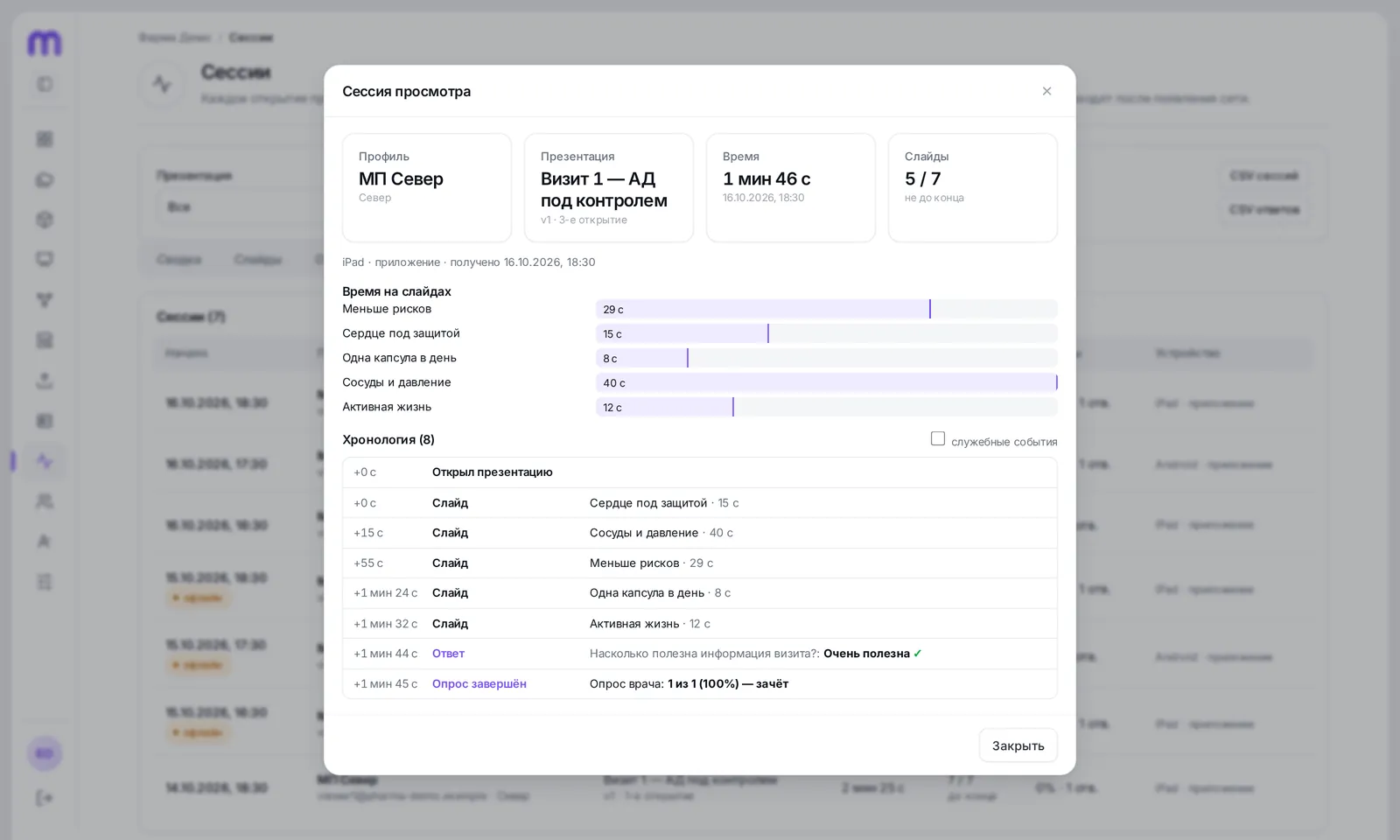Click the sidebar collapse icon below the logo
Screen dimensions: 1400x840
pos(45,85)
